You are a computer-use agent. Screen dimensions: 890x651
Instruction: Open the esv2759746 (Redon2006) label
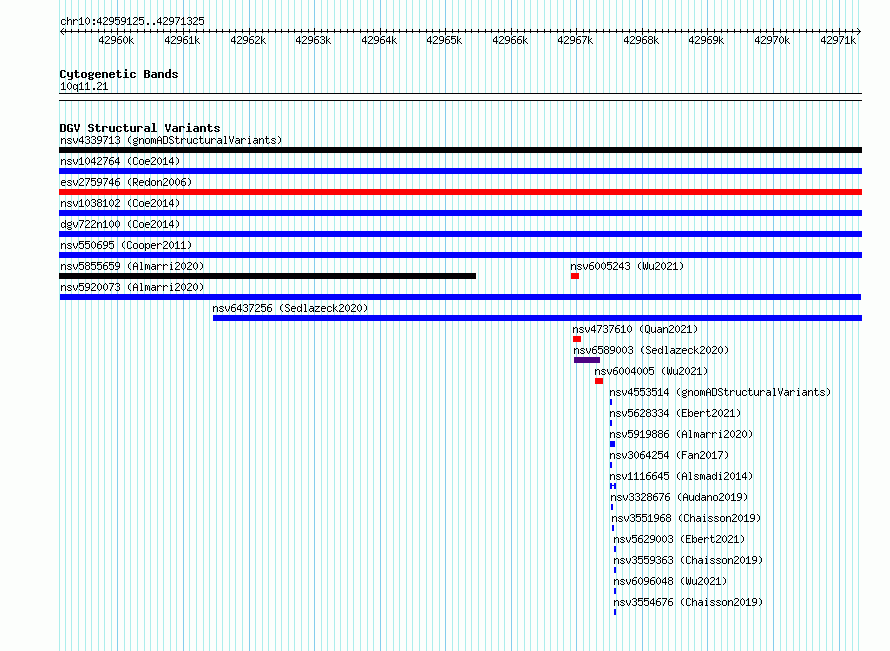click(x=126, y=182)
